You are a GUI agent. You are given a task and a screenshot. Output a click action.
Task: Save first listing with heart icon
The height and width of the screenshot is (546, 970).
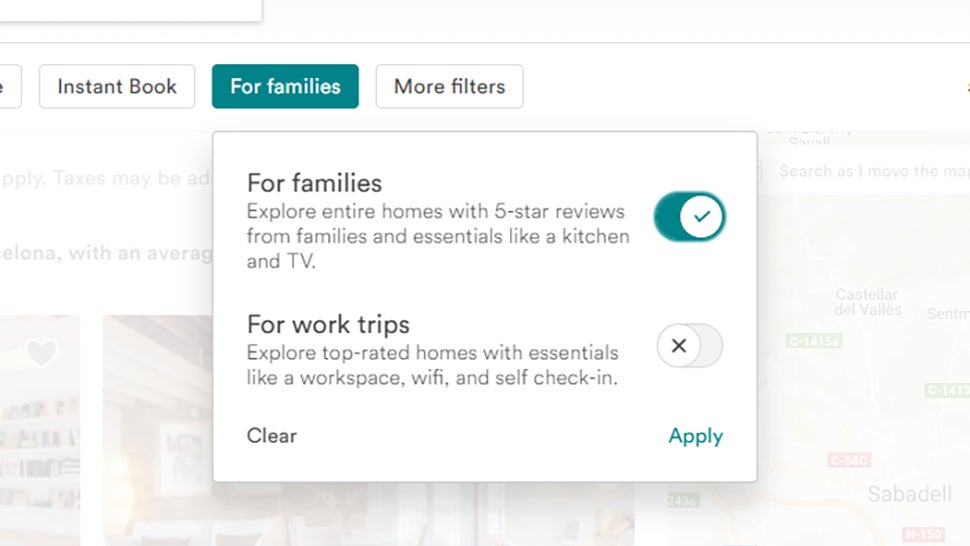coord(41,352)
